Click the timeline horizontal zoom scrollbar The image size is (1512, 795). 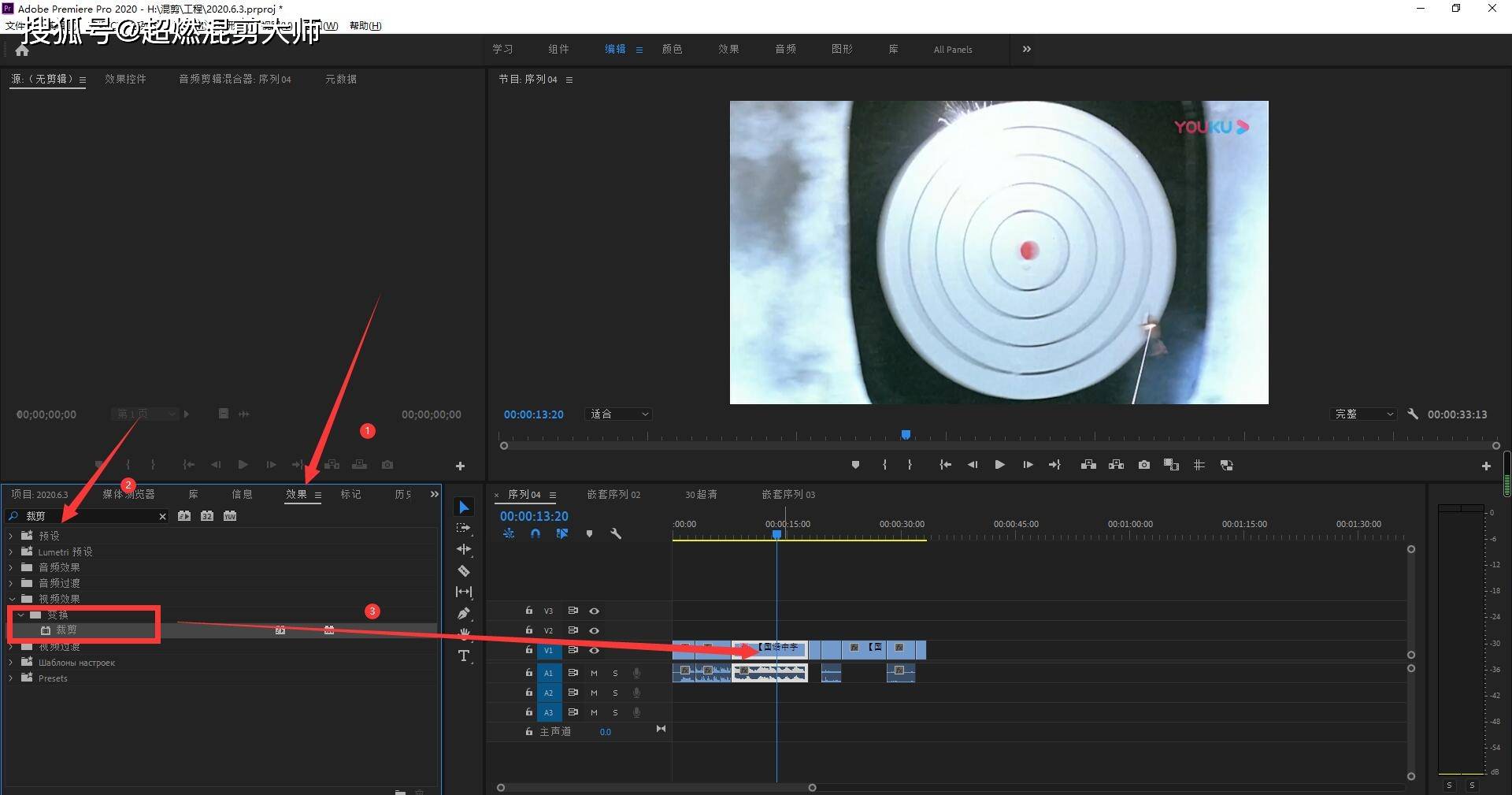pos(656,787)
